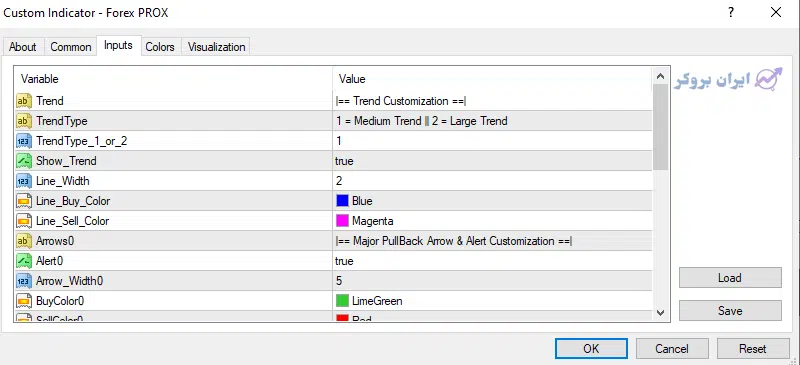Click the Magenta color swatch

click(342, 221)
